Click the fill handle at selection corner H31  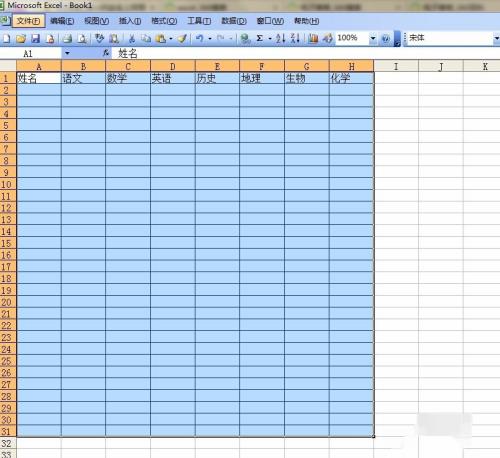tap(374, 437)
